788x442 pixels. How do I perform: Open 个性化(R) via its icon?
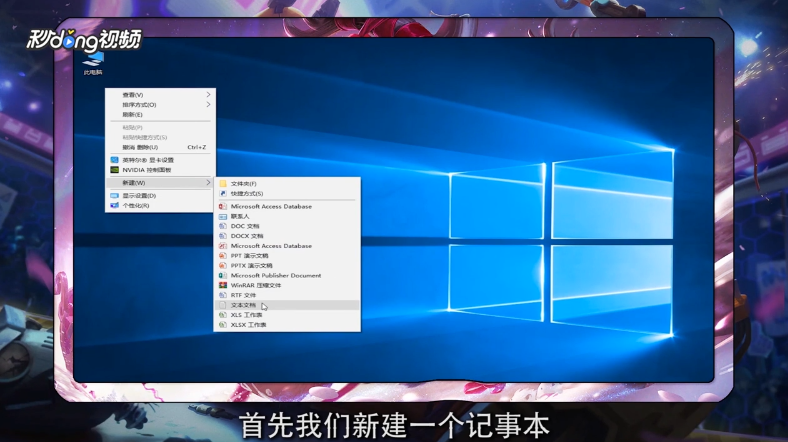115,205
